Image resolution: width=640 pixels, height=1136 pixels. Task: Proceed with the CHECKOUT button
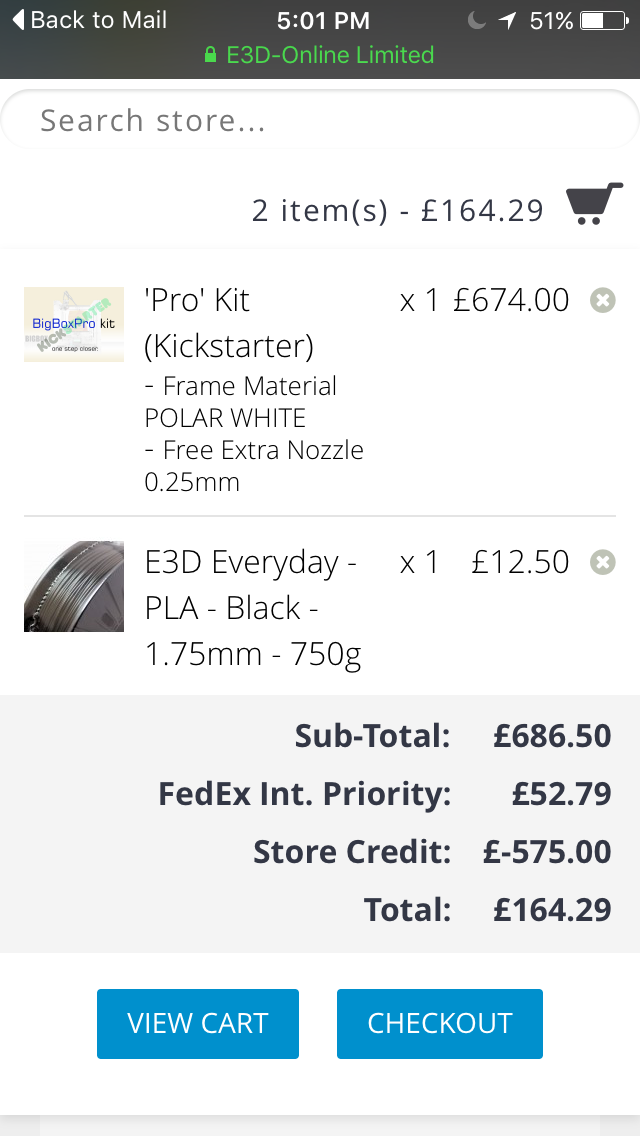[x=440, y=1023]
